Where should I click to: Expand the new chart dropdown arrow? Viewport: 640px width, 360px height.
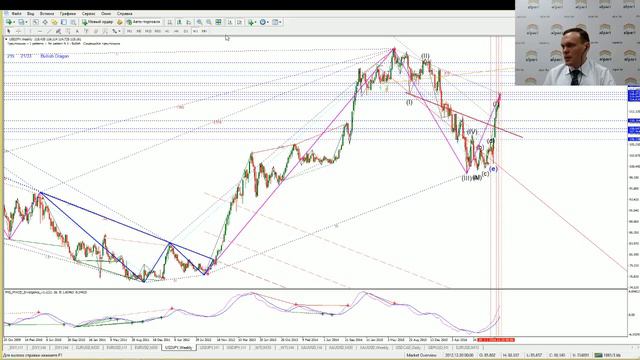(x=14, y=22)
